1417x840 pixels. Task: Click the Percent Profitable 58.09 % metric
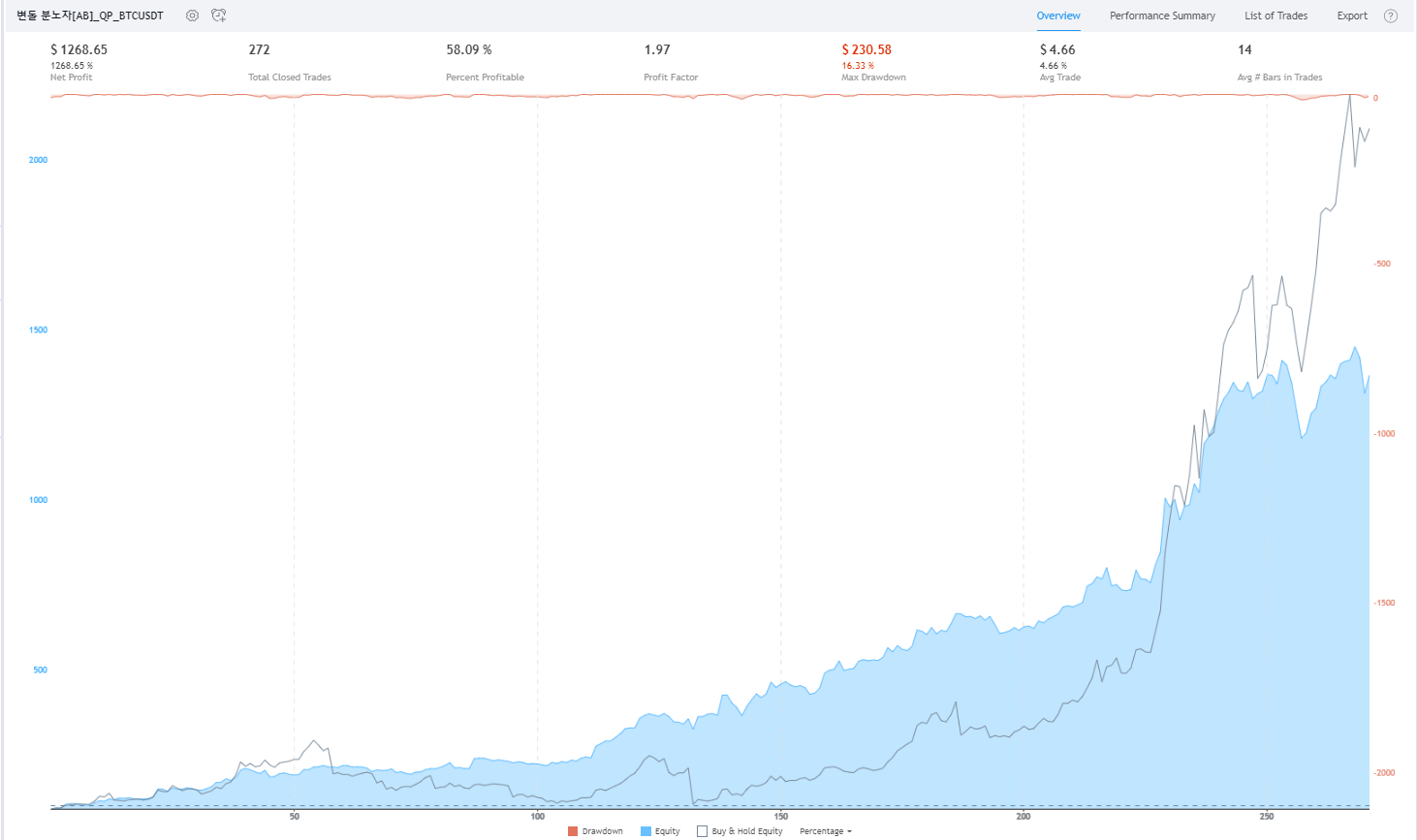tap(469, 49)
